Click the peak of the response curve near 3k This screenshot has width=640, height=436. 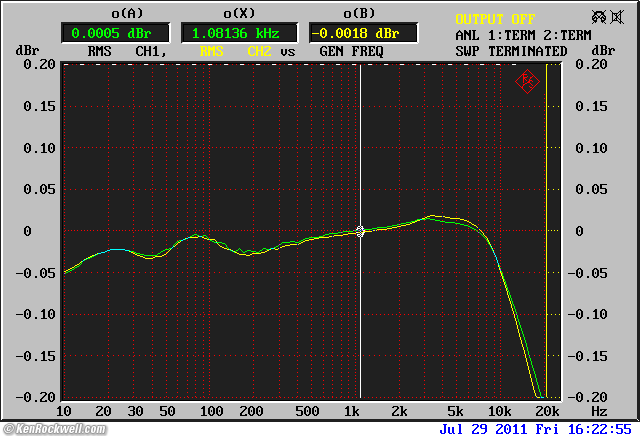tap(432, 216)
